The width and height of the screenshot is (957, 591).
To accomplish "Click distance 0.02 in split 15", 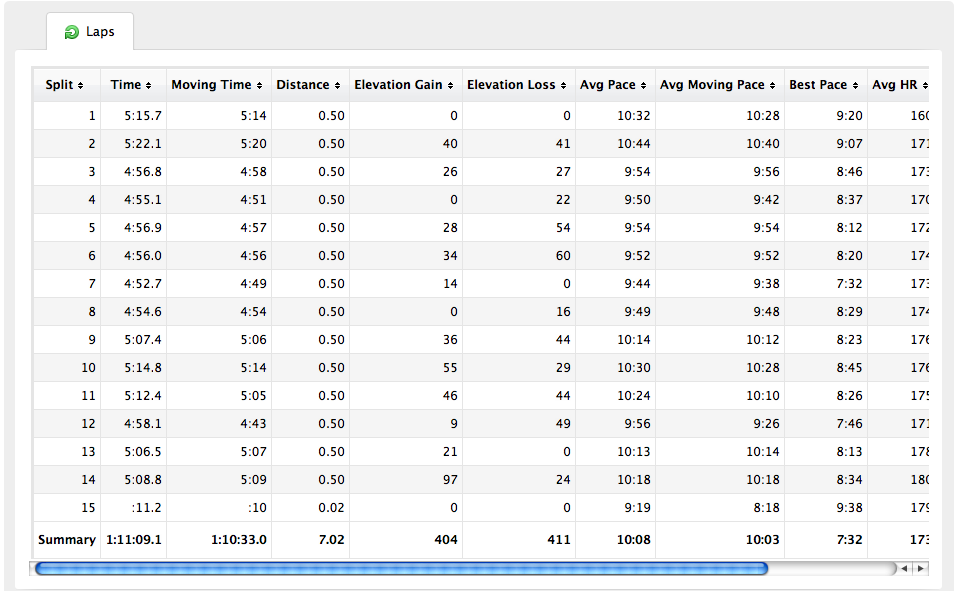I will [331, 508].
